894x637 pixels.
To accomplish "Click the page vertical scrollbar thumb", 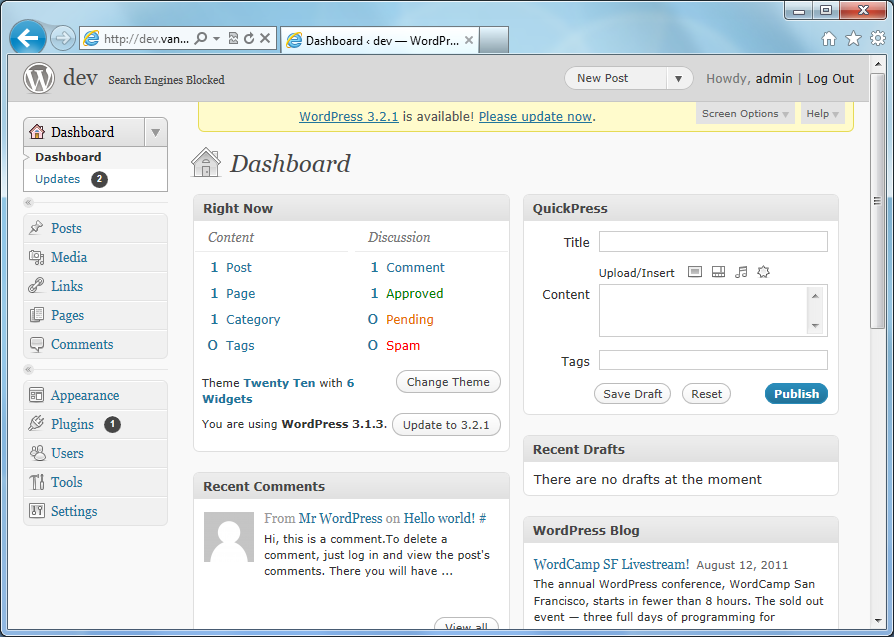I will (877, 201).
